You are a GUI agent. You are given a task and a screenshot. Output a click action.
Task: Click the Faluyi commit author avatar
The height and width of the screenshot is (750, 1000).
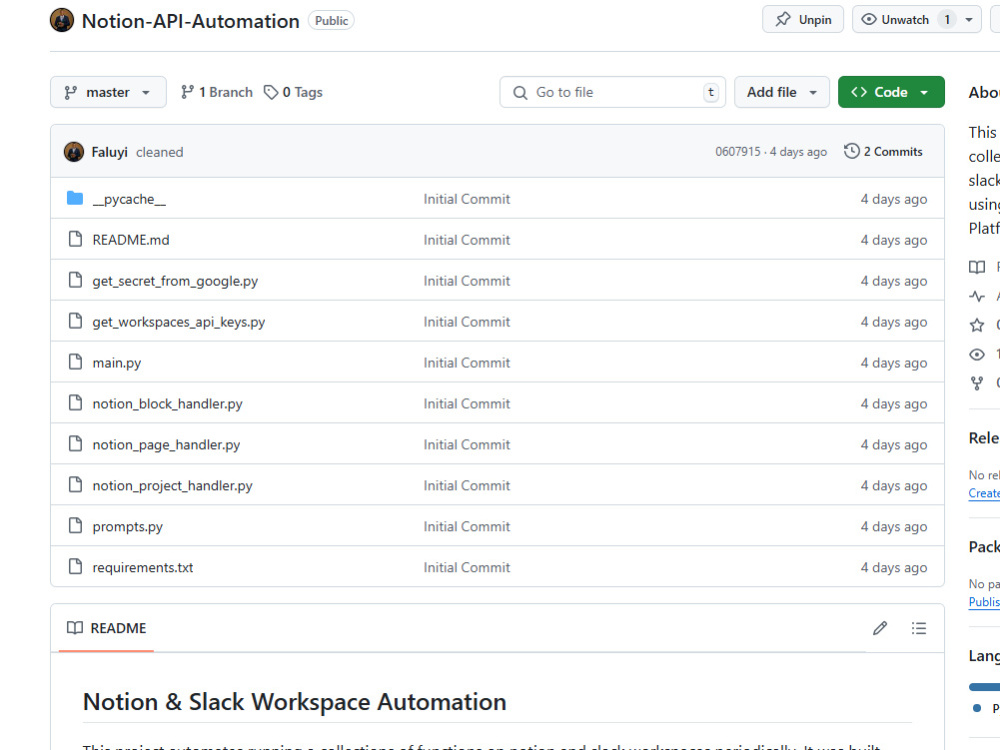(74, 152)
